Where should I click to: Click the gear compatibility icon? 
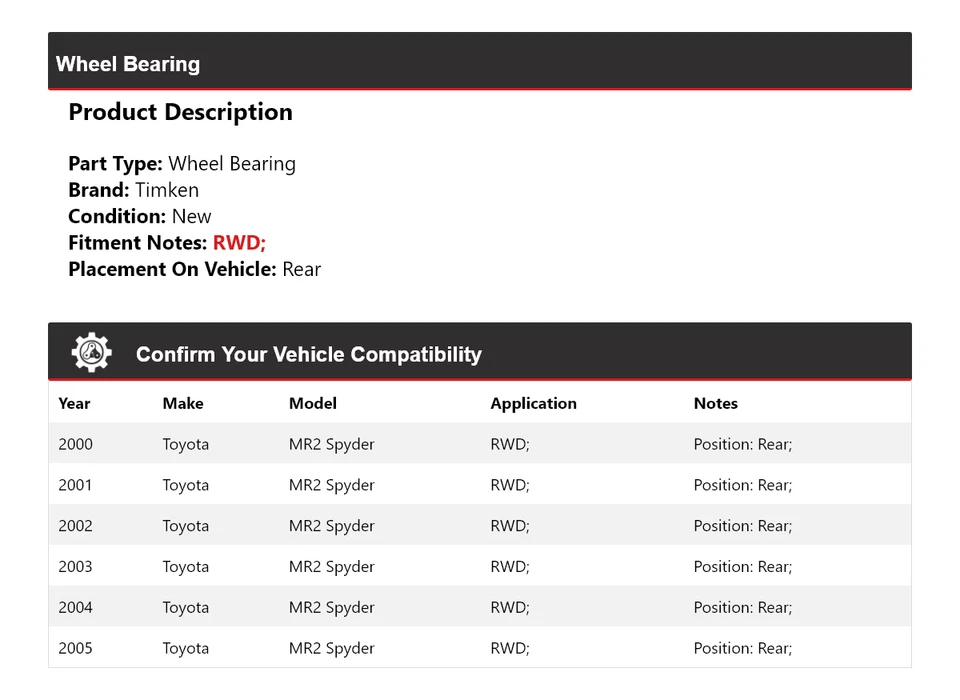pyautogui.click(x=91, y=353)
